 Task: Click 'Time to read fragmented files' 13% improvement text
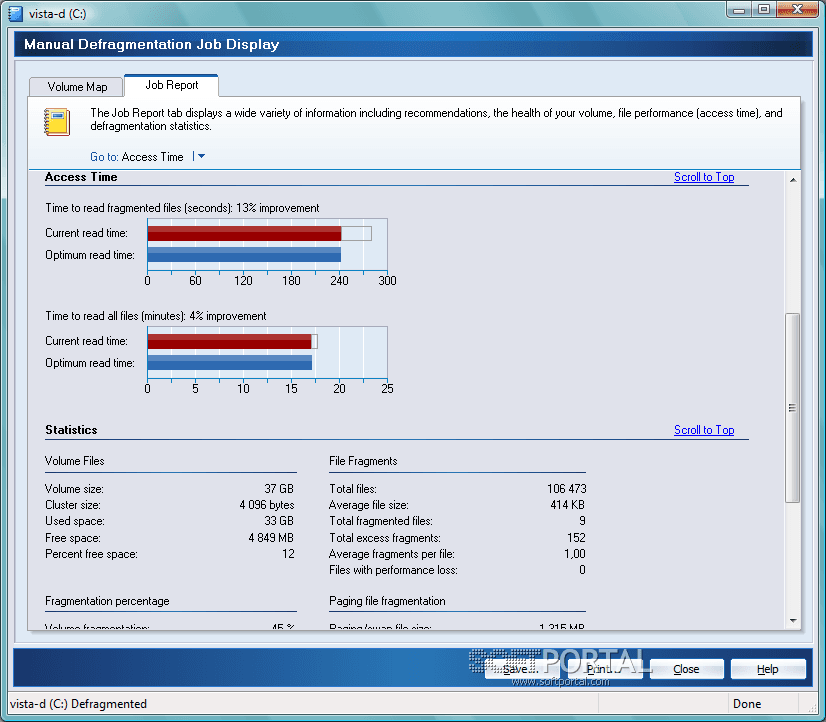[x=182, y=208]
